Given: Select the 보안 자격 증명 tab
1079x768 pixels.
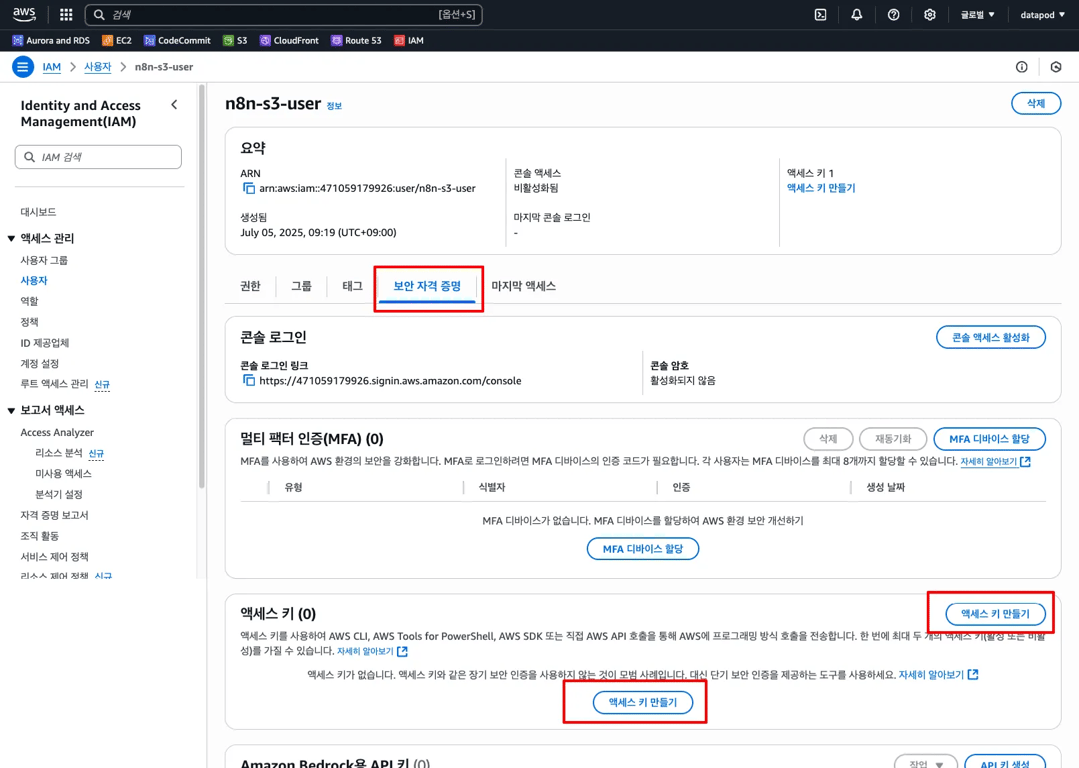Looking at the screenshot, I should tap(427, 286).
